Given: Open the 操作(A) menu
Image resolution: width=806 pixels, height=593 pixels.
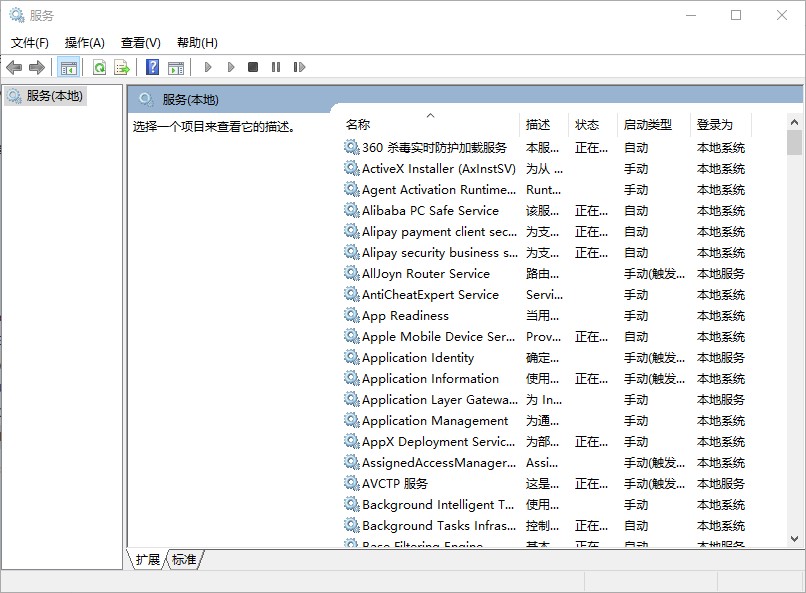Looking at the screenshot, I should point(85,43).
